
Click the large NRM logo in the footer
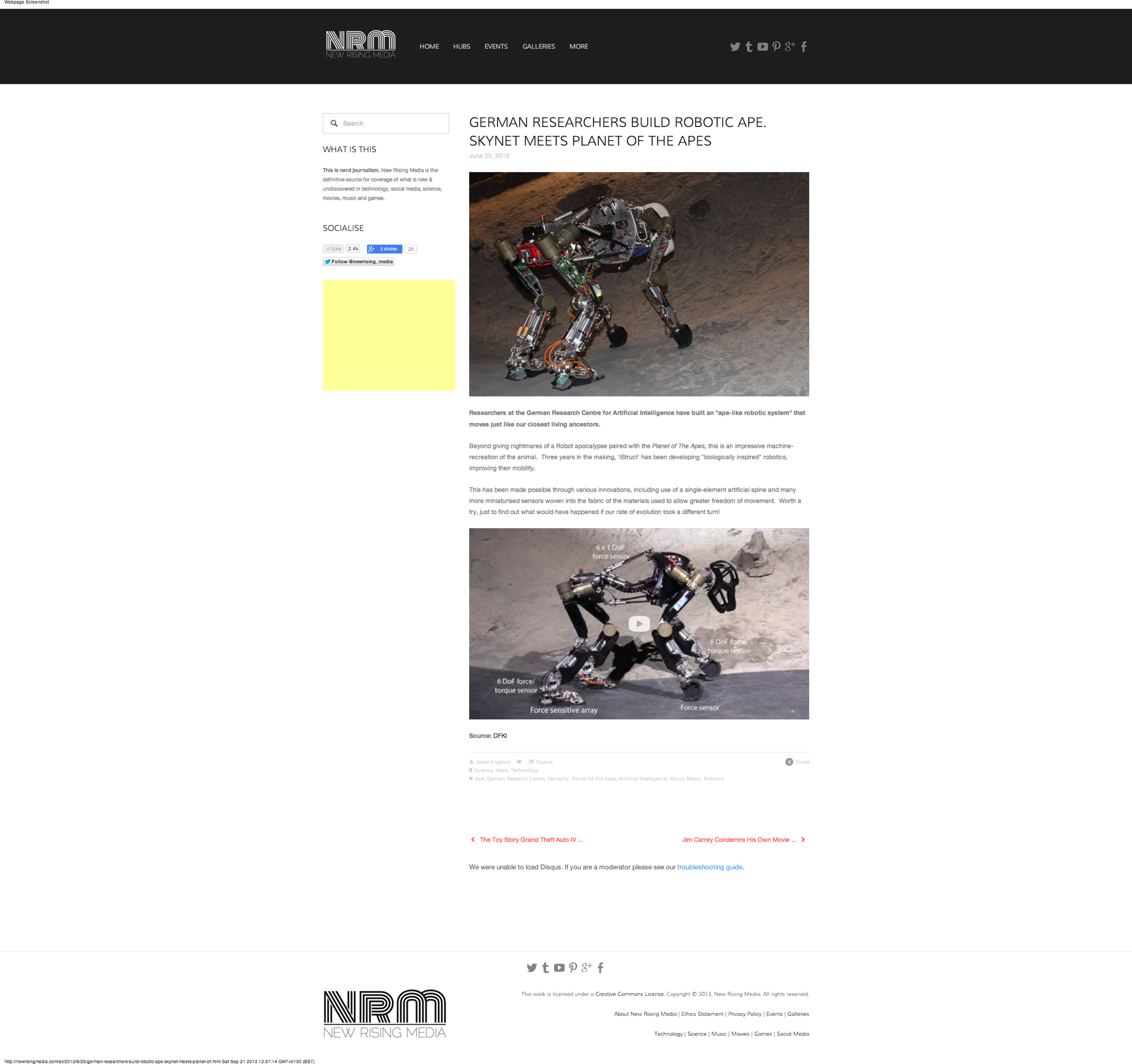click(385, 1014)
